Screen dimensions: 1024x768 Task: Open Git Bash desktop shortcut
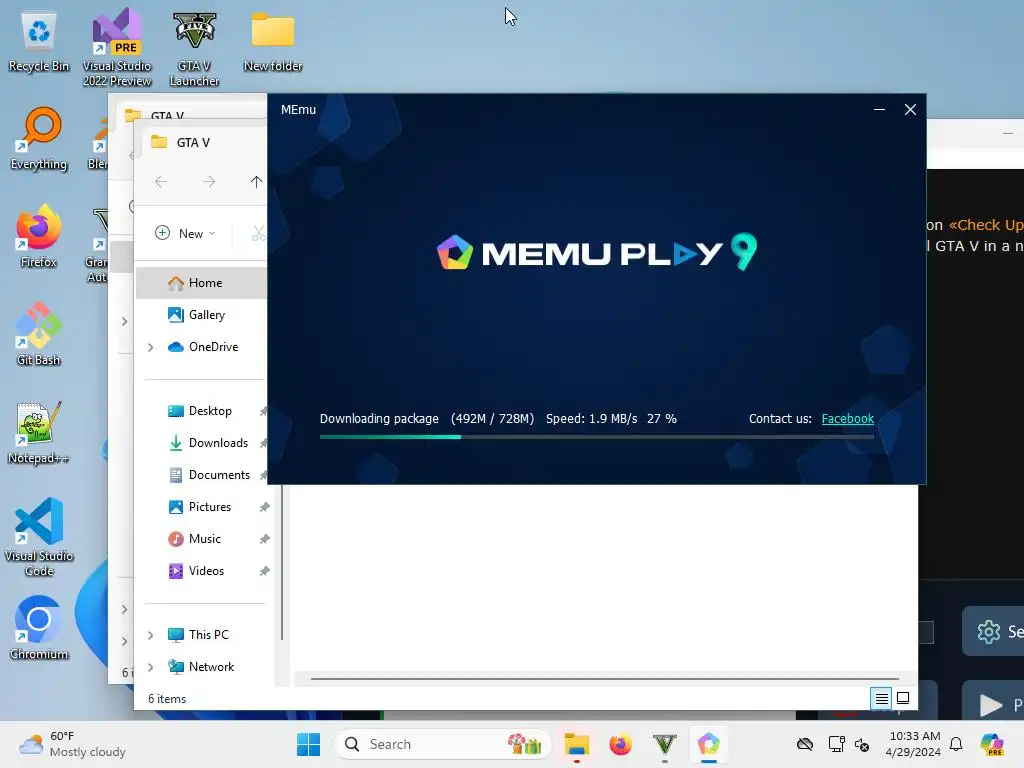pos(39,334)
